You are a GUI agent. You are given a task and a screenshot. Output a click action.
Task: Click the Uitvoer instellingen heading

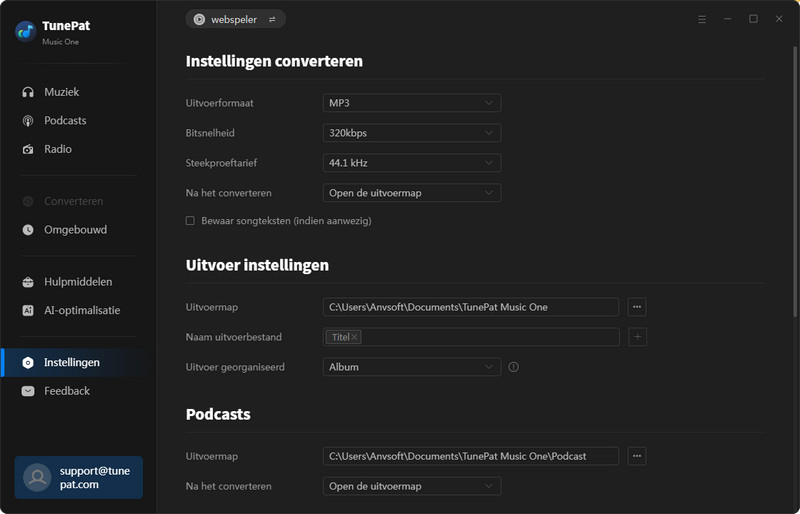[x=257, y=265]
